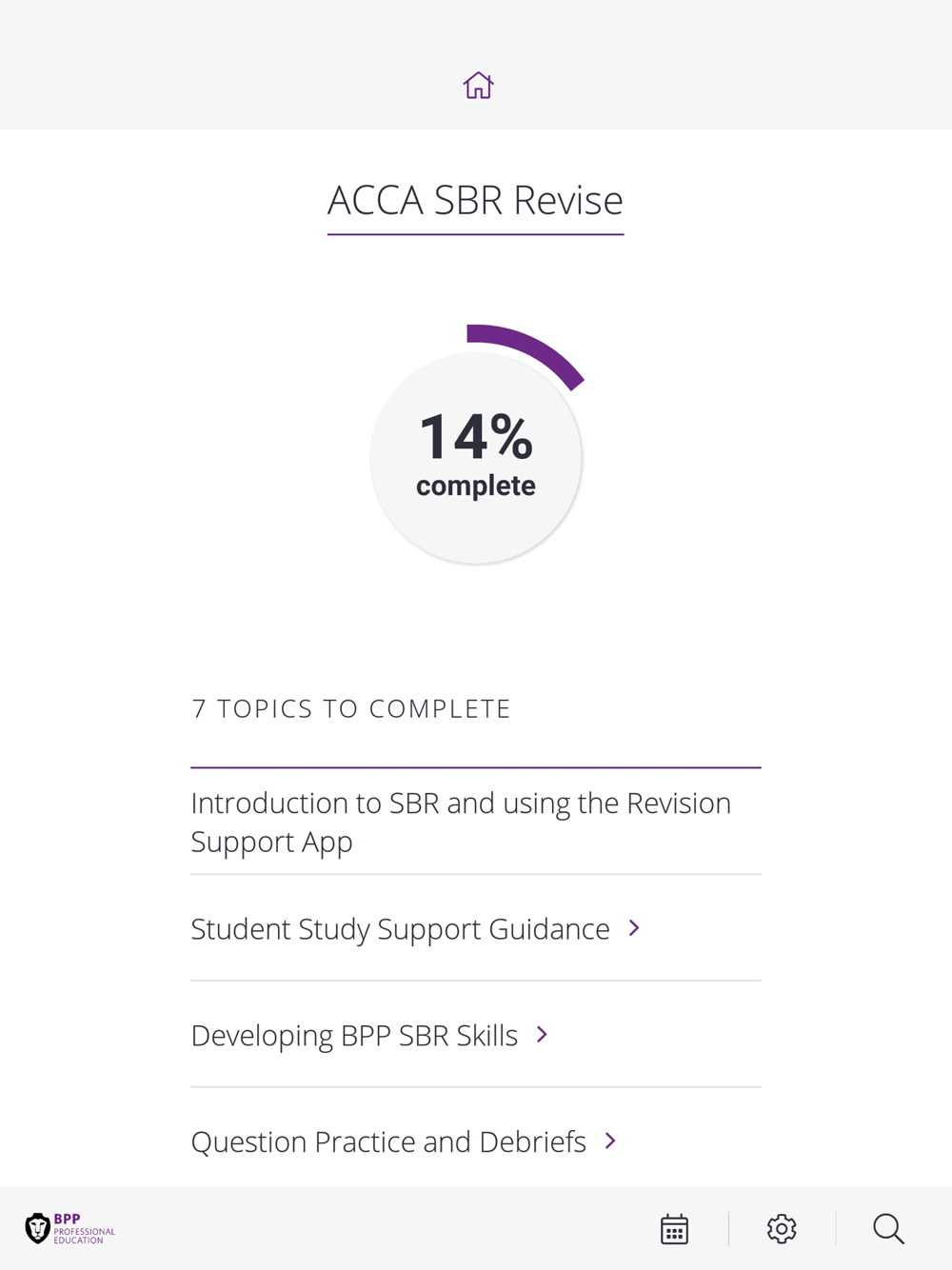This screenshot has height=1270, width=952.
Task: Click the word complete in progress dial
Action: [x=476, y=486]
